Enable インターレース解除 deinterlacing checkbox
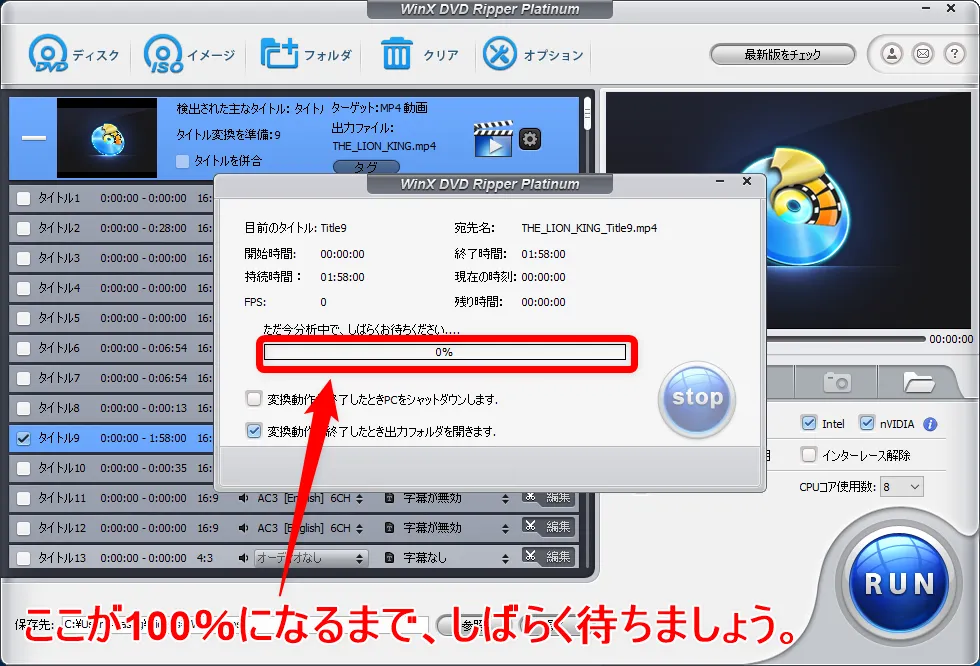 (809, 454)
